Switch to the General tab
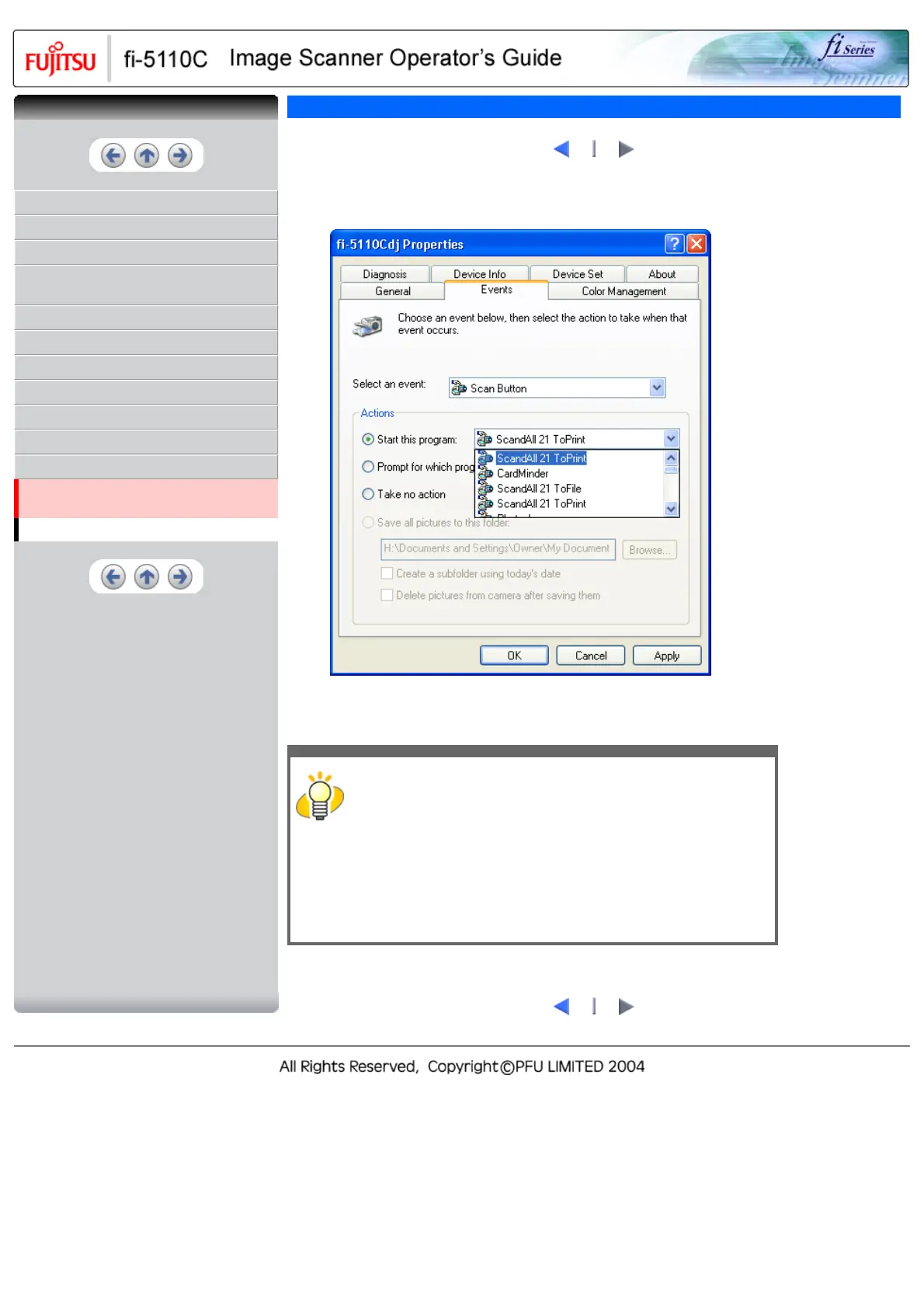This screenshot has height=1308, width=924. [x=393, y=291]
